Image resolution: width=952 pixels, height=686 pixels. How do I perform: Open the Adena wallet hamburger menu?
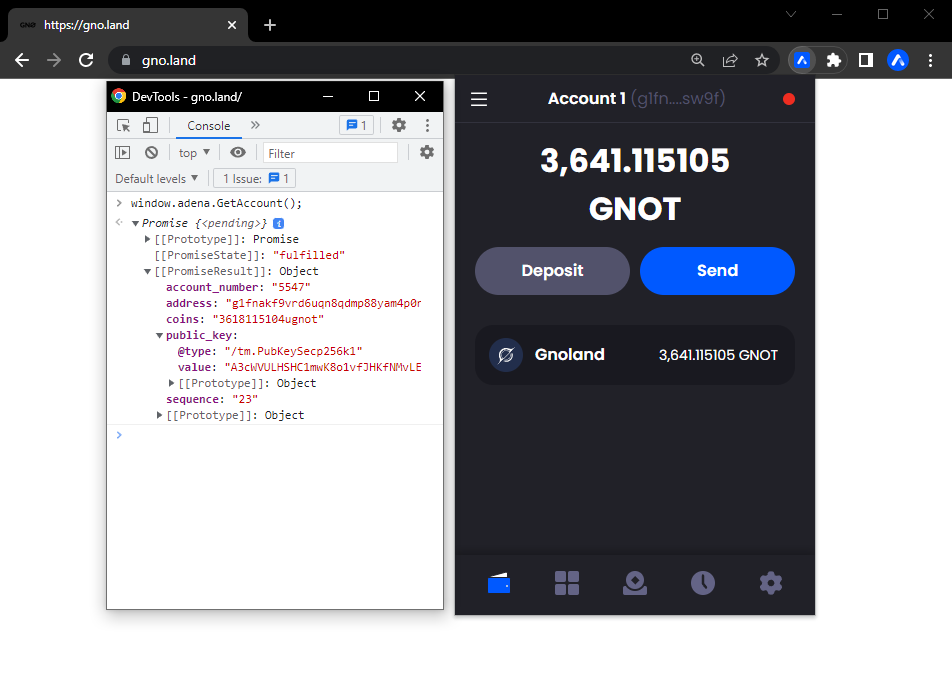tap(478, 99)
